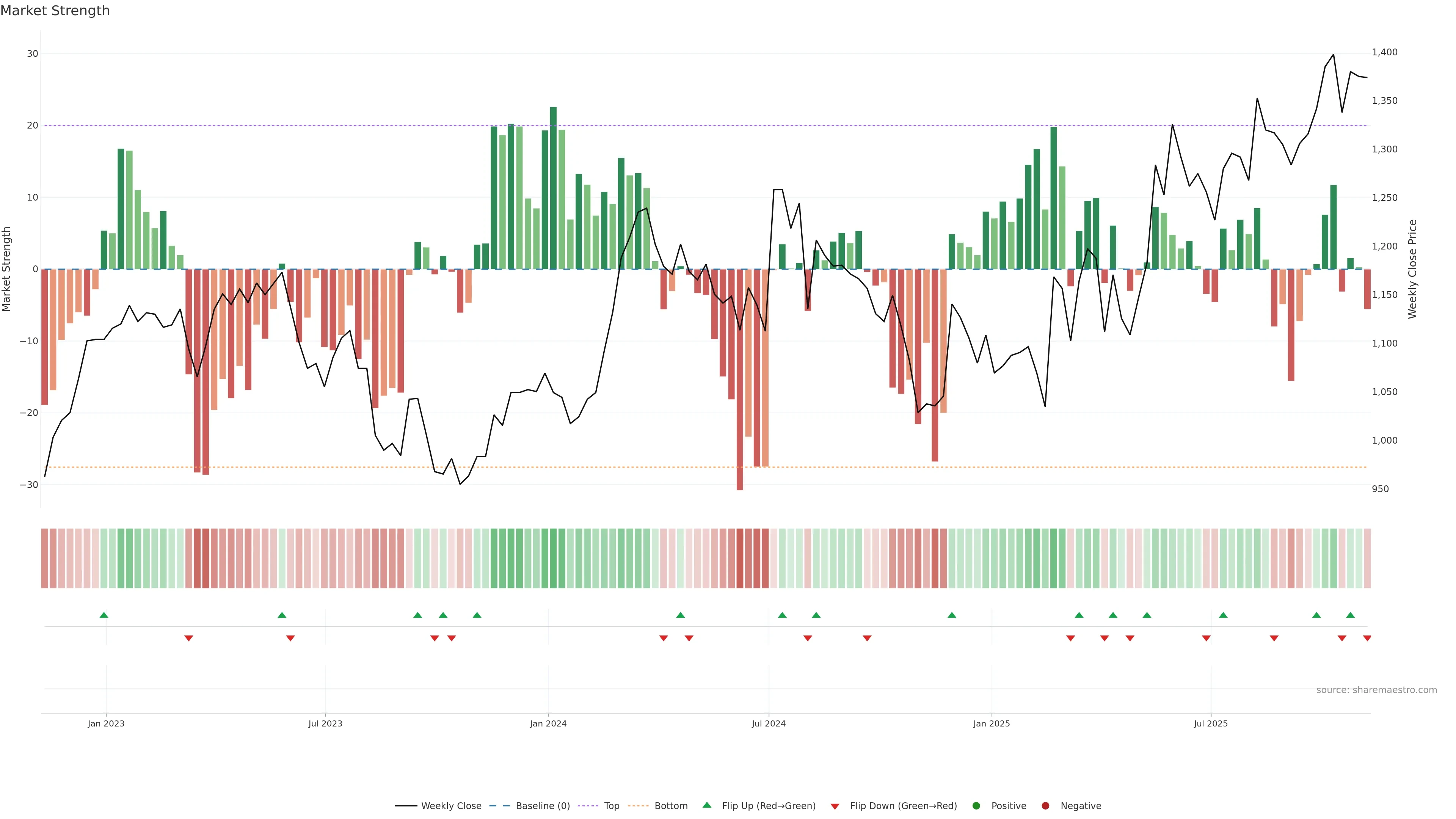The image size is (1456, 819).
Task: Click last red flip-down triangle at far right
Action: [x=1367, y=638]
